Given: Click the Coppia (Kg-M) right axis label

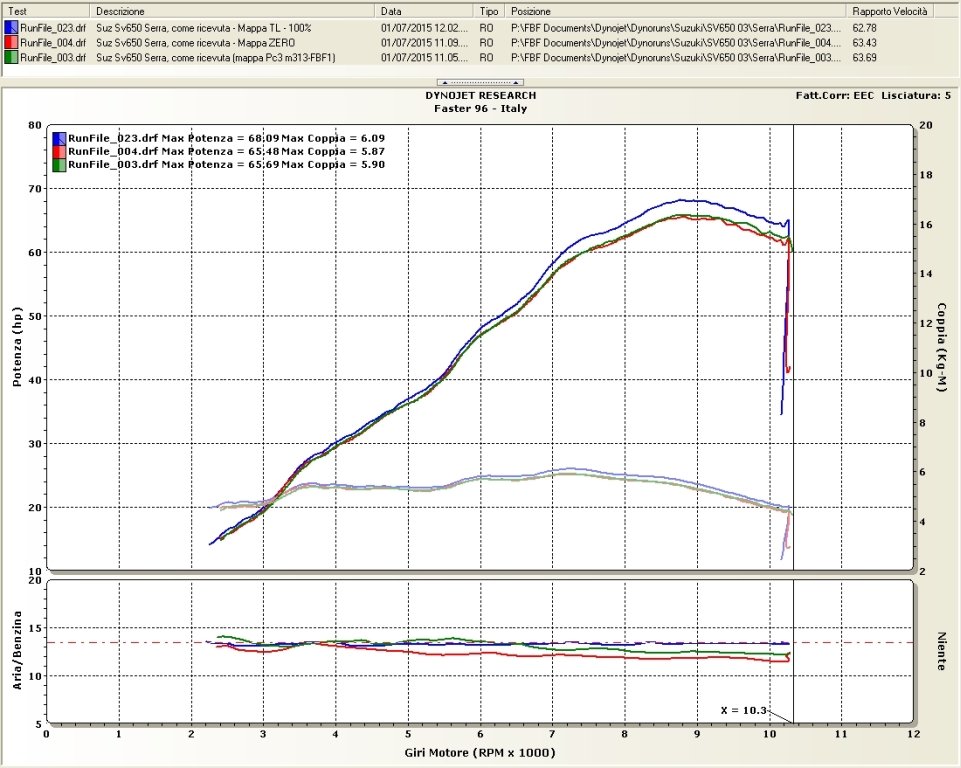Looking at the screenshot, I should pos(942,347).
